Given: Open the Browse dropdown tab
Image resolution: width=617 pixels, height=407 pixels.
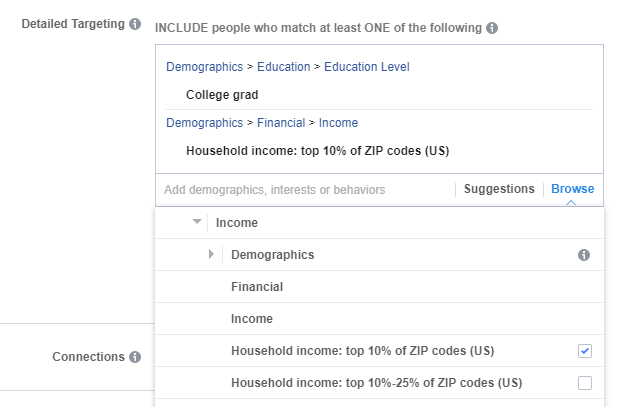Looking at the screenshot, I should pyautogui.click(x=573, y=189).
